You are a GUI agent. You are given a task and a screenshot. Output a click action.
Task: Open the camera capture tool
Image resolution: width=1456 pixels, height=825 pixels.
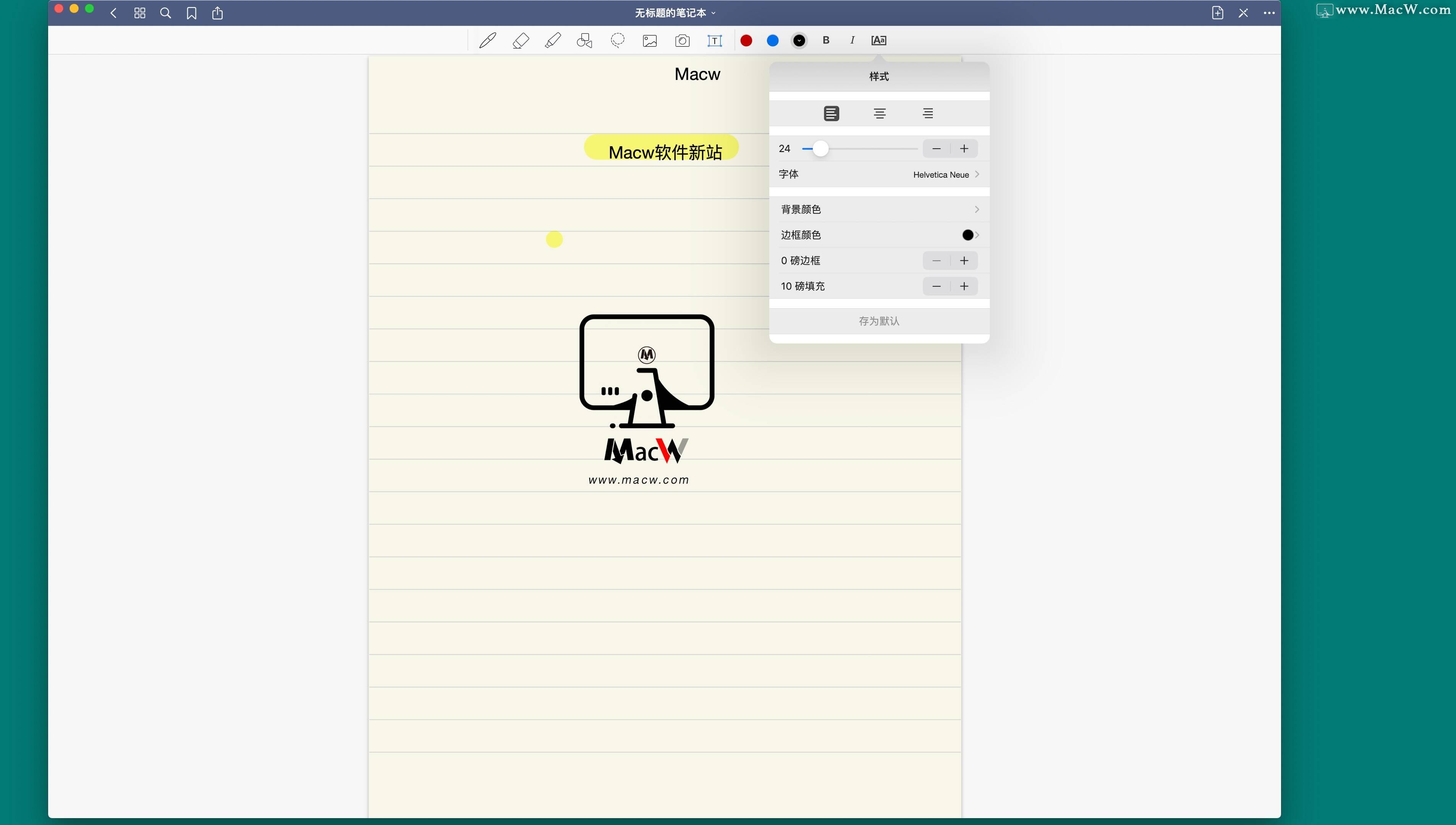pyautogui.click(x=682, y=40)
